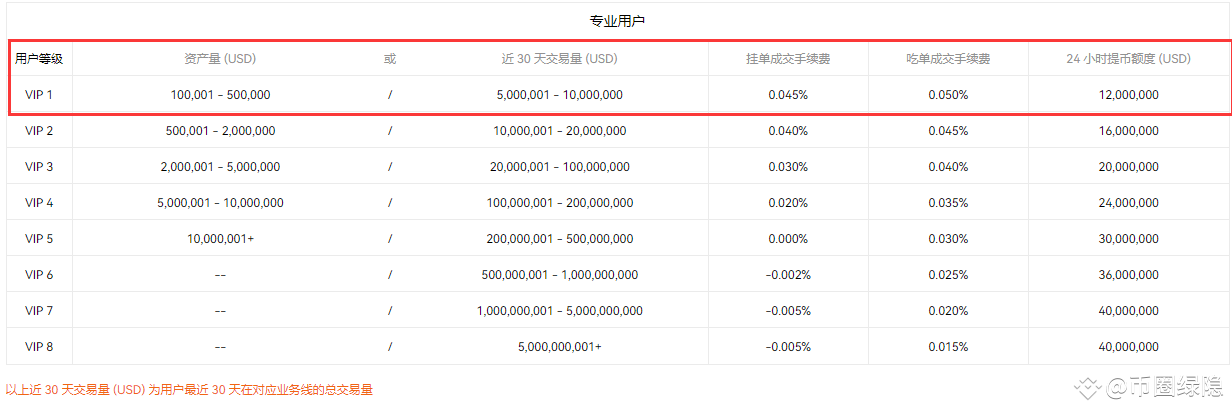This screenshot has width=1232, height=409.
Task: Select the VIP 2 row label
Action: point(39,131)
